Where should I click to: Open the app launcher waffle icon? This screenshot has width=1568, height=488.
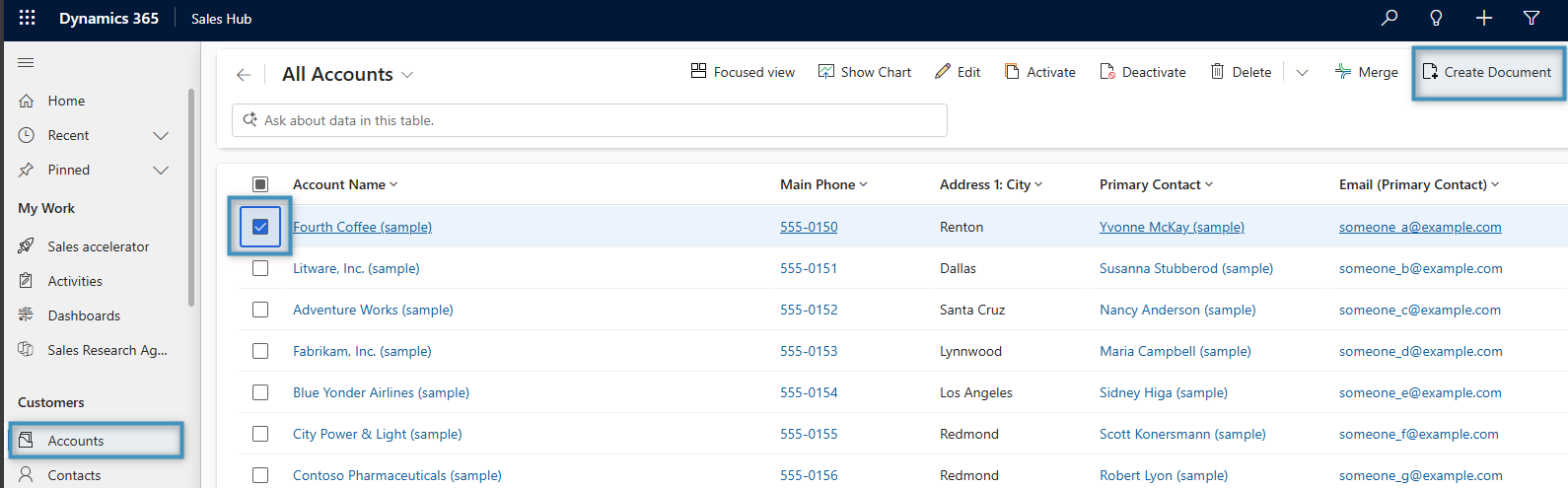tap(28, 18)
